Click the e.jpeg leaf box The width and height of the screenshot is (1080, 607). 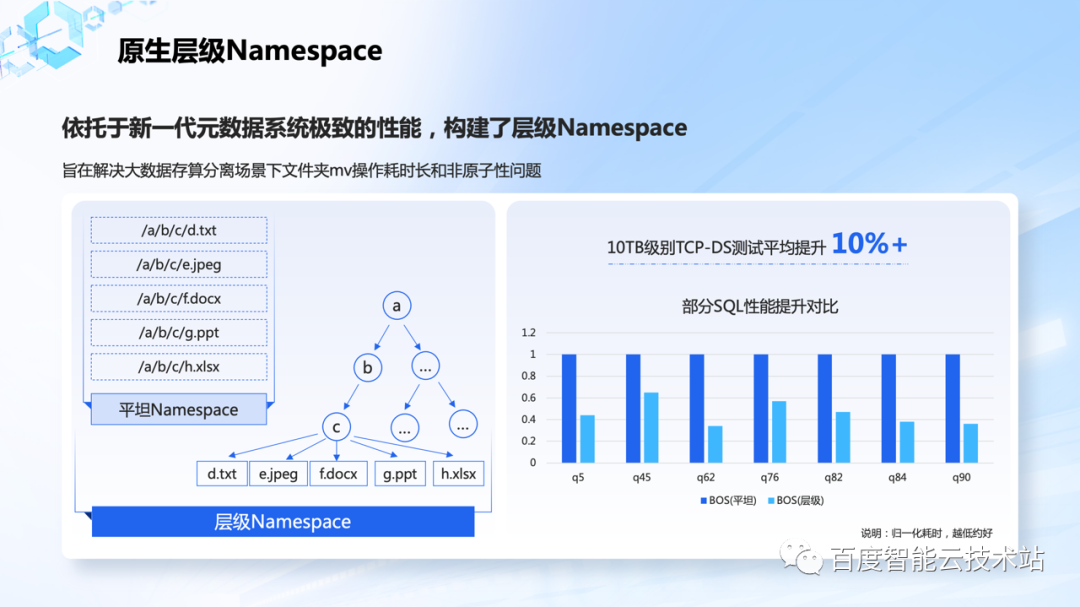tap(278, 474)
